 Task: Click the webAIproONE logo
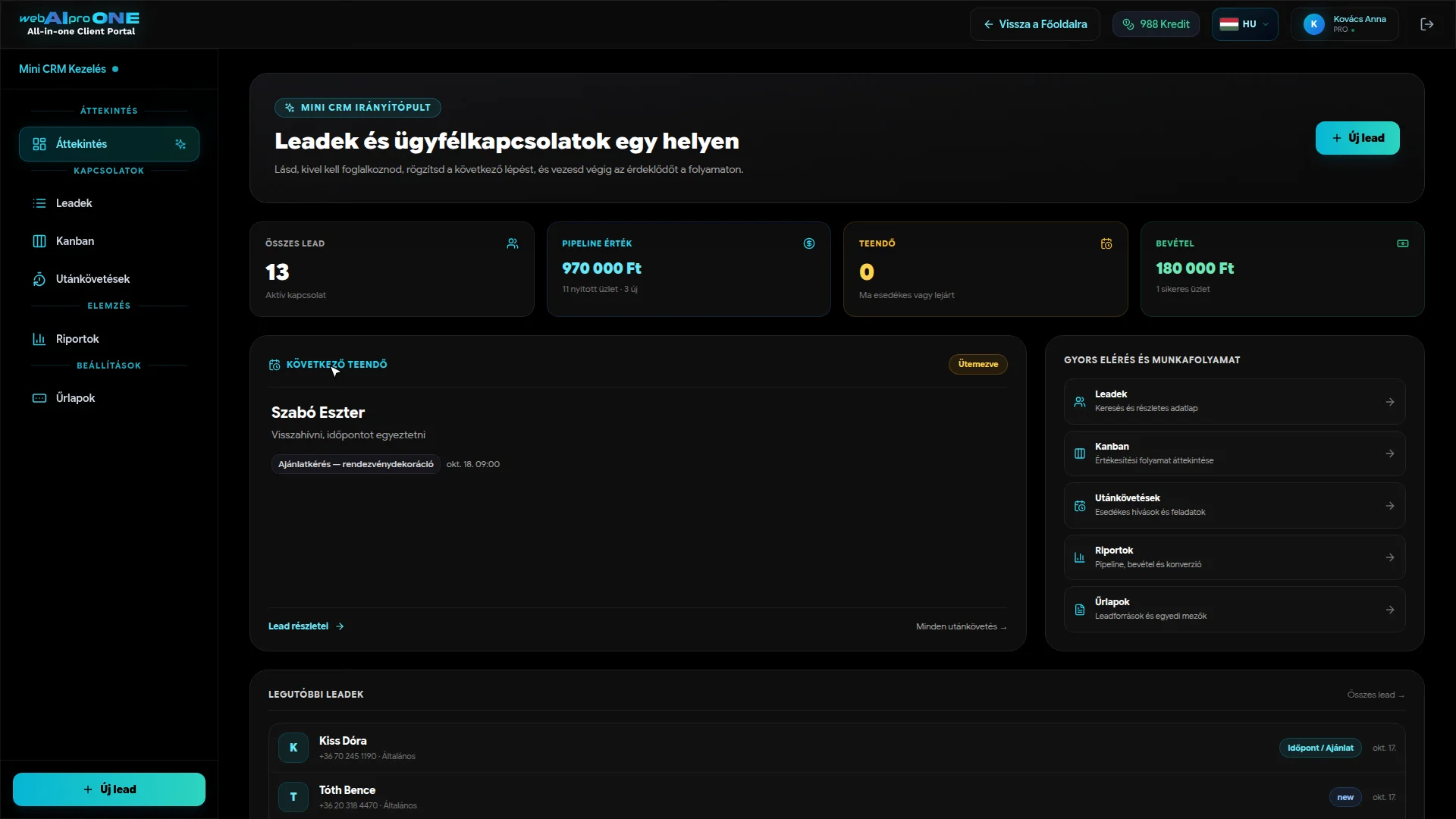click(80, 24)
